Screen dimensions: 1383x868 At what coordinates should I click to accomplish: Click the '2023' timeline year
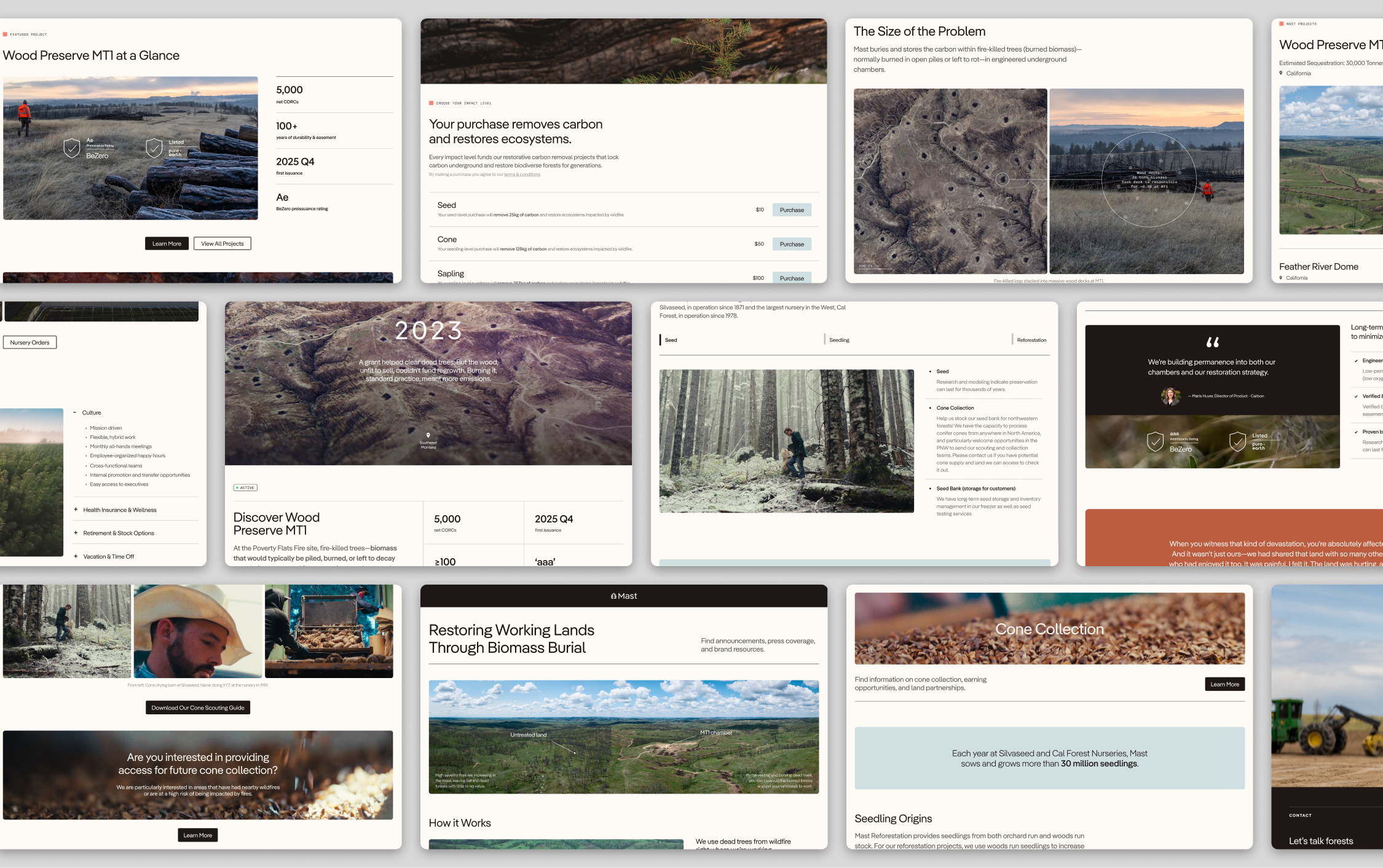click(x=428, y=331)
